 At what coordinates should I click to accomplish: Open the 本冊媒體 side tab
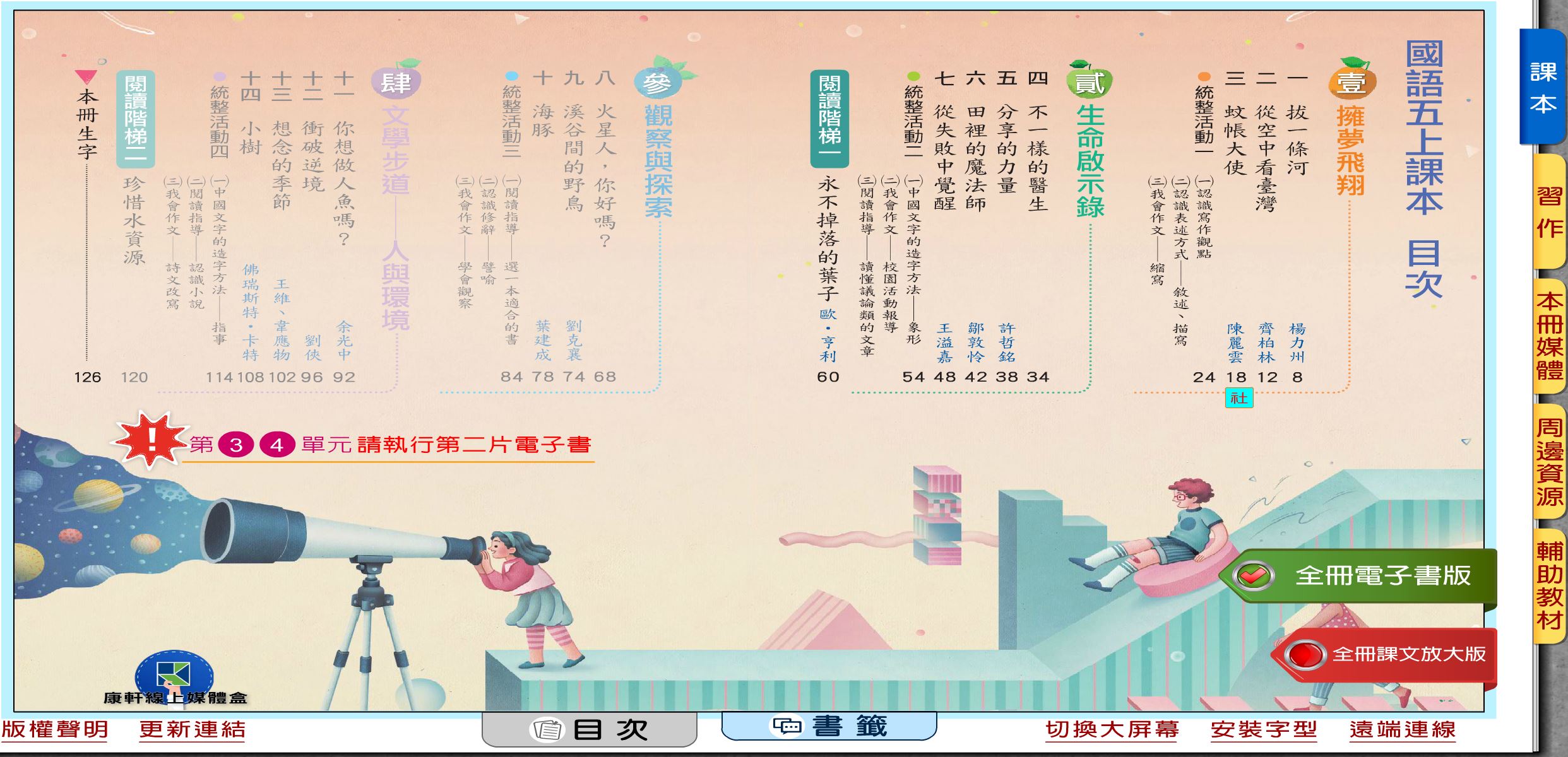click(x=1549, y=335)
